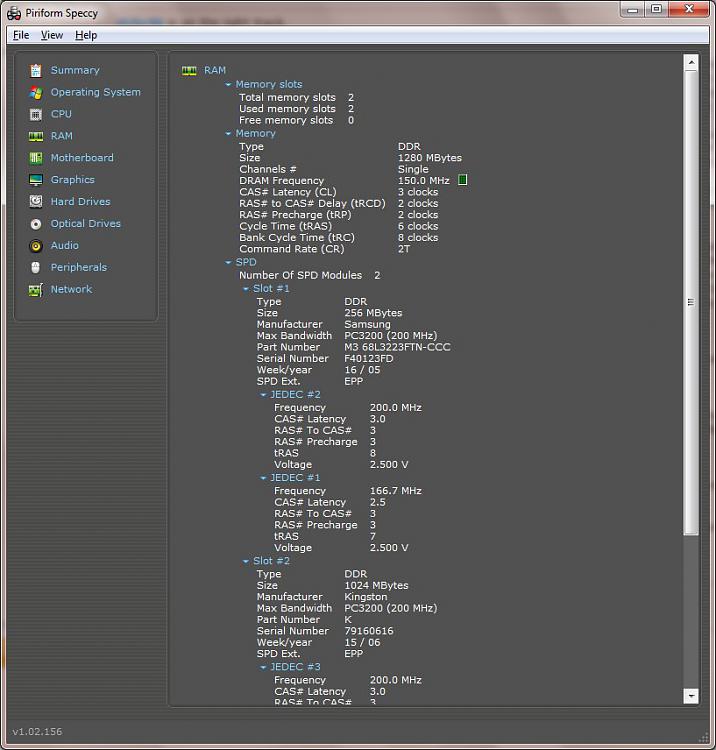Select serial number 'F40123FD'

pos(369,359)
